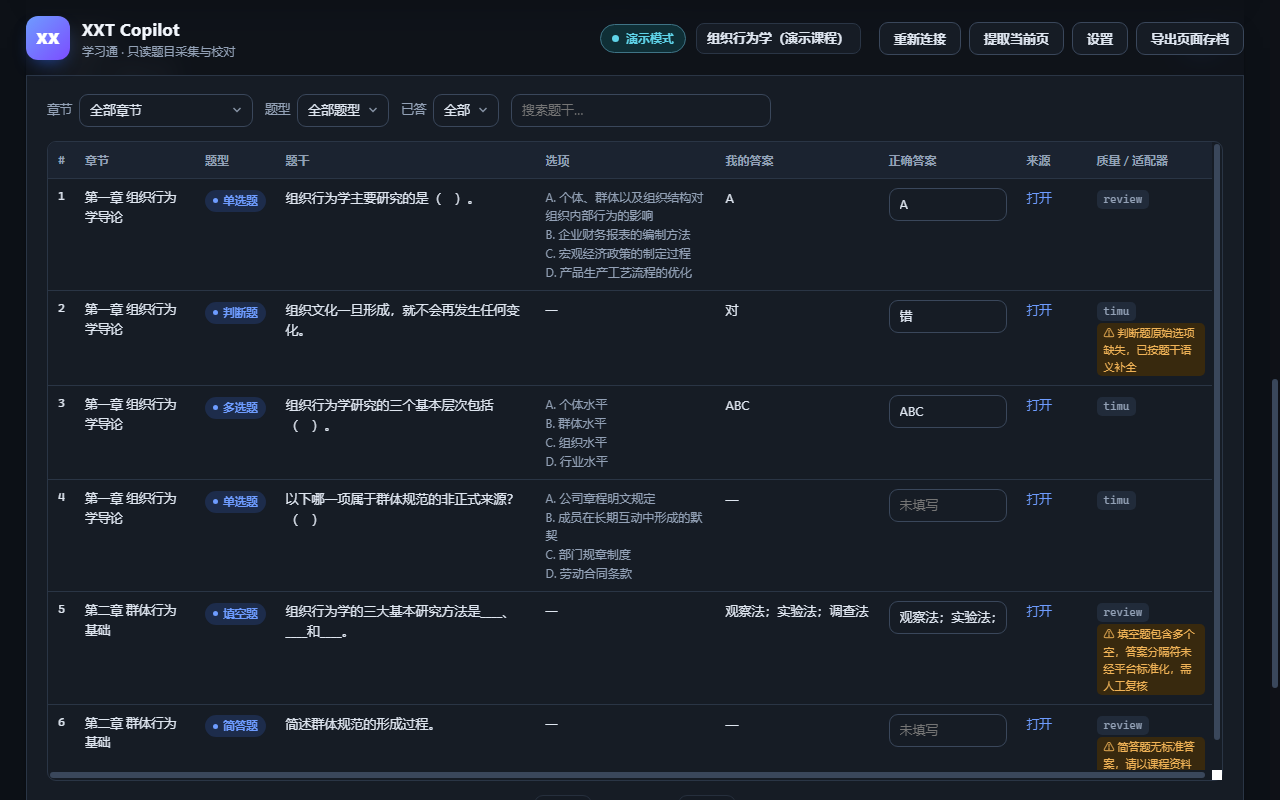Expand the 全部章节 chapter dropdown

166,110
